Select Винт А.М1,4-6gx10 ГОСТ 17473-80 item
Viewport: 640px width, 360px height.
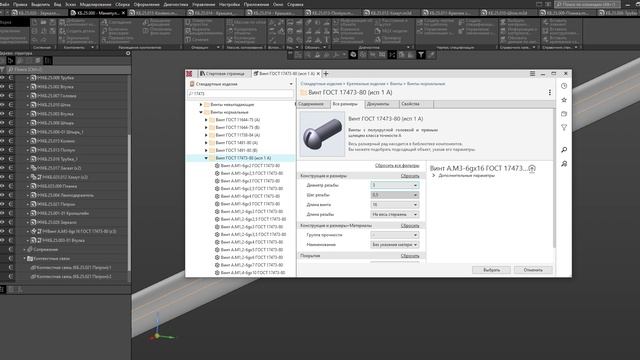[x=250, y=272]
